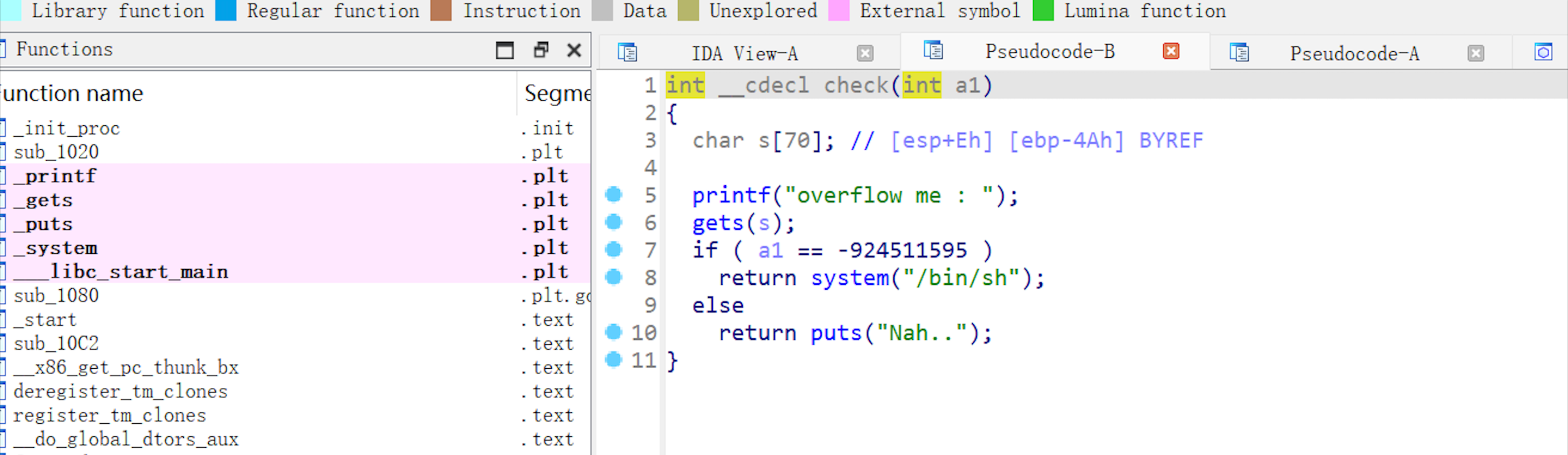The width and height of the screenshot is (1568, 455).
Task: Click the Unexplored olive legend swatch
Action: (688, 10)
